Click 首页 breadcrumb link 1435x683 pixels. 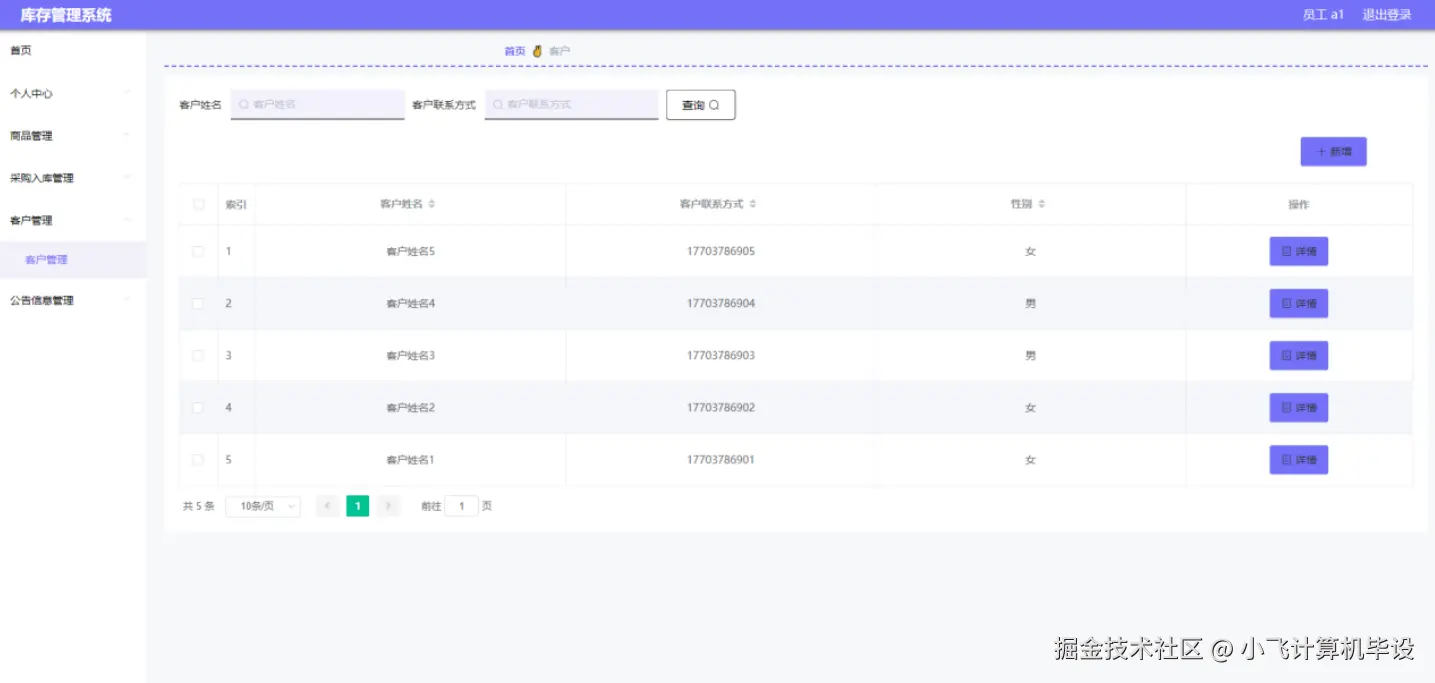pyautogui.click(x=514, y=51)
